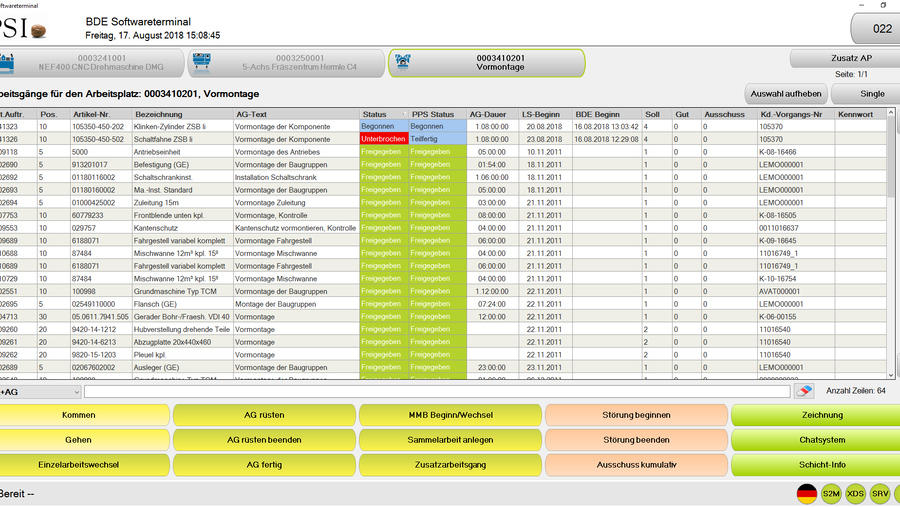Screen dimensions: 900x507
Task: Click MMB Beginn/Wechsel button
Action: point(450,415)
